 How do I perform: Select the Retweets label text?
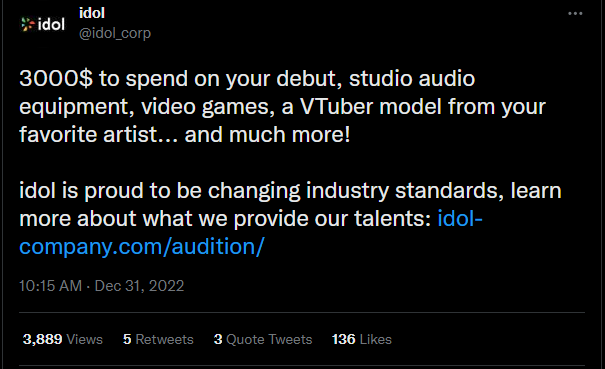point(164,339)
